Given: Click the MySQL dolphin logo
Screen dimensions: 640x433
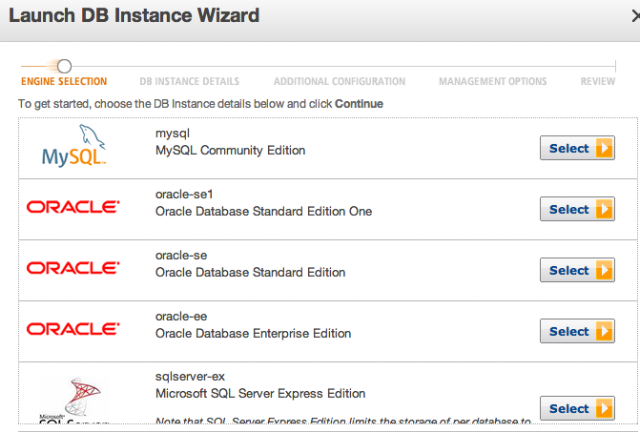Looking at the screenshot, I should pyautogui.click(x=74, y=146).
